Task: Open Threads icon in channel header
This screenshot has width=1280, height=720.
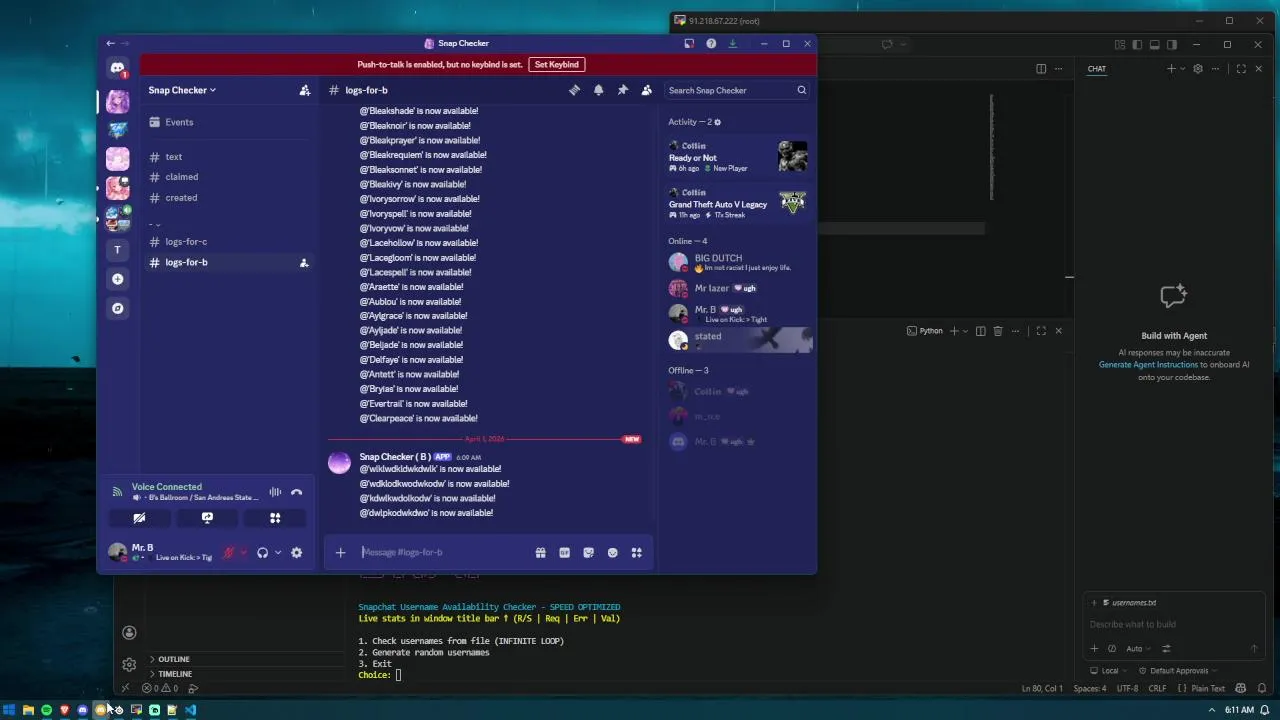Action: click(x=574, y=90)
